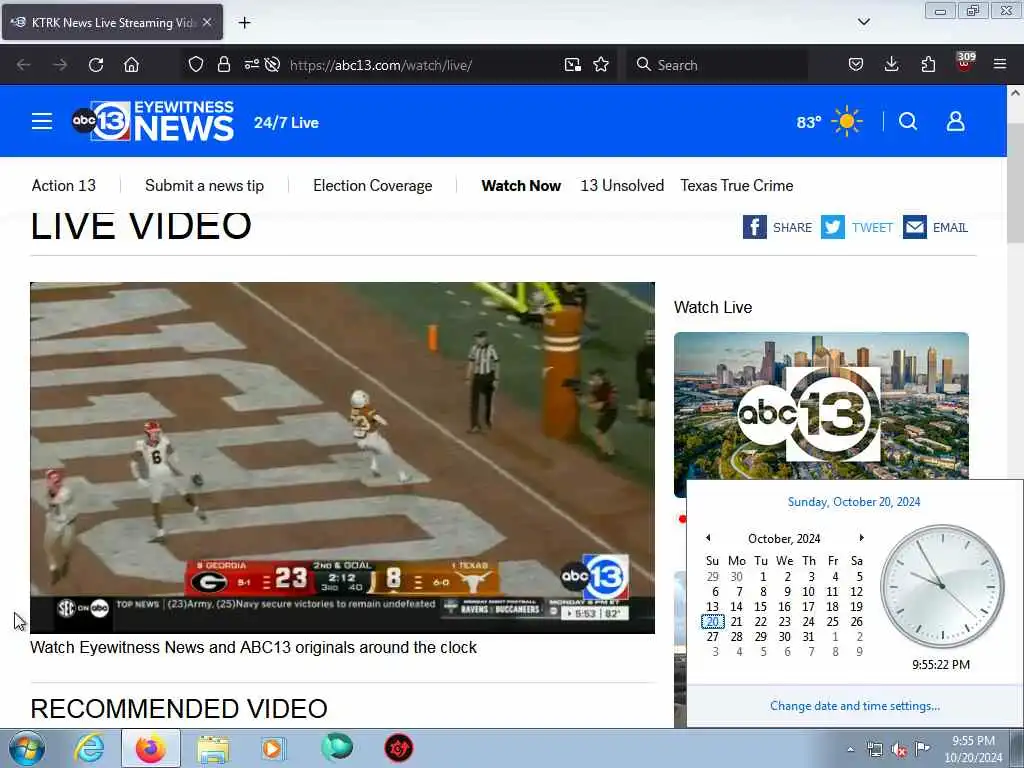Click the browser forward arrow
The image size is (1024, 768).
(60, 65)
